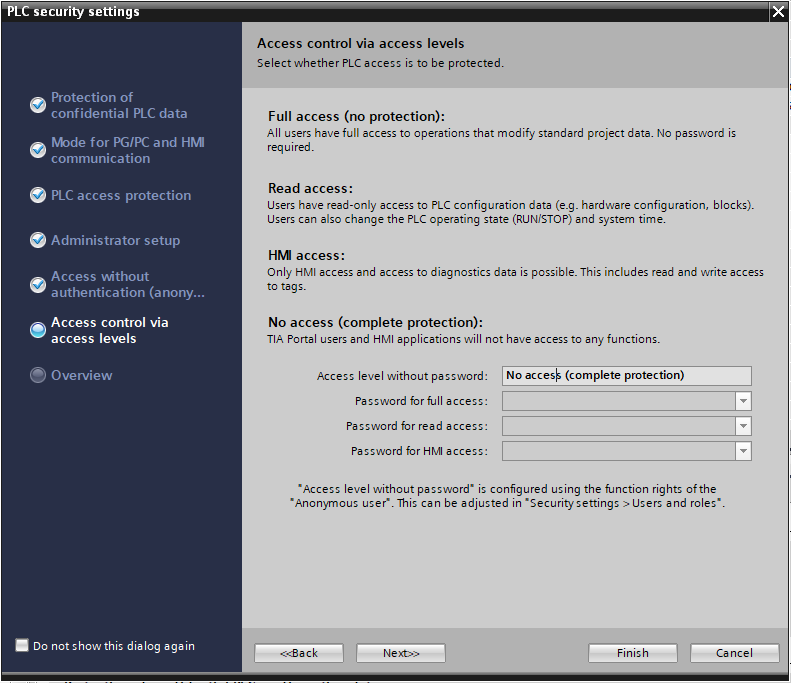The image size is (791, 683).
Task: Click gray circle icon beside Overview
Action: [38, 375]
